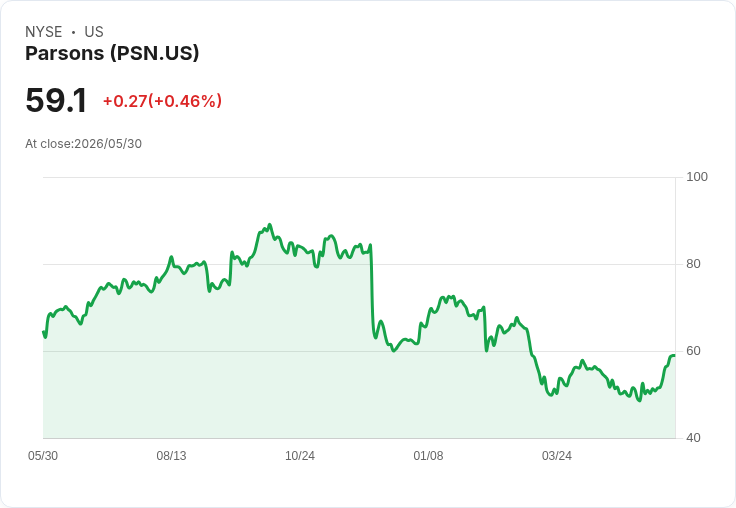Image resolution: width=736 pixels, height=508 pixels.
Task: Click the 08/13 x-axis date label
Action: (x=171, y=455)
